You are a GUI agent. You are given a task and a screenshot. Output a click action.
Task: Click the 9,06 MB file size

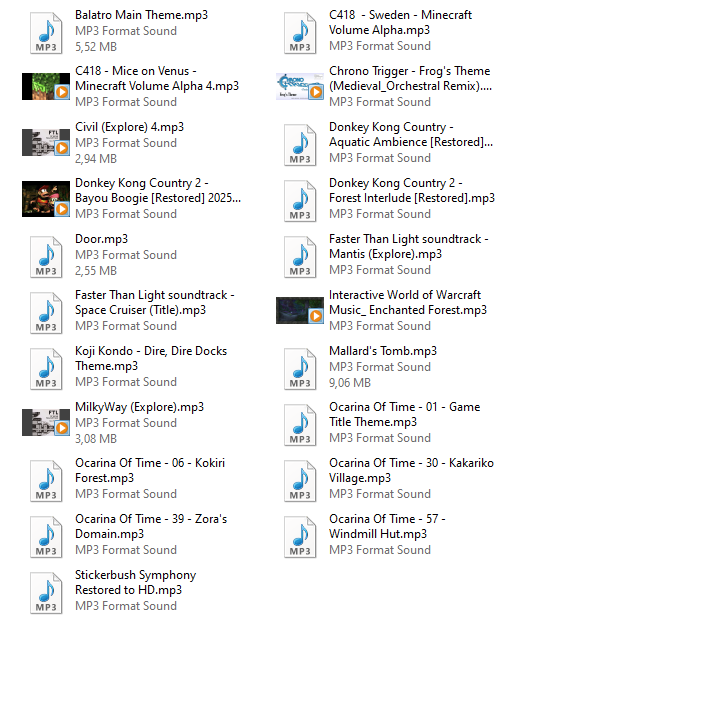pos(350,382)
